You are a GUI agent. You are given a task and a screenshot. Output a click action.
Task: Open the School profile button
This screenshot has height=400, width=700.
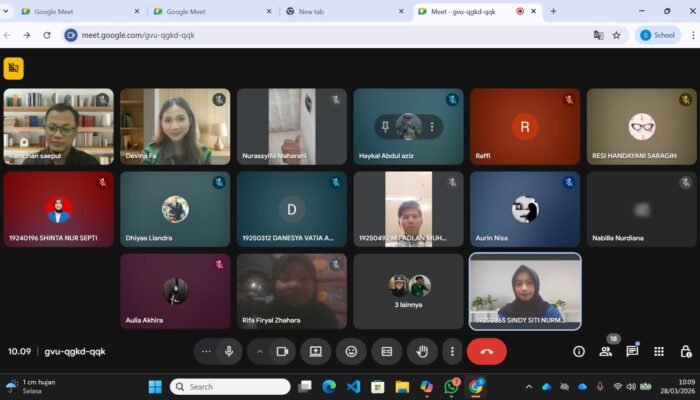pos(658,35)
